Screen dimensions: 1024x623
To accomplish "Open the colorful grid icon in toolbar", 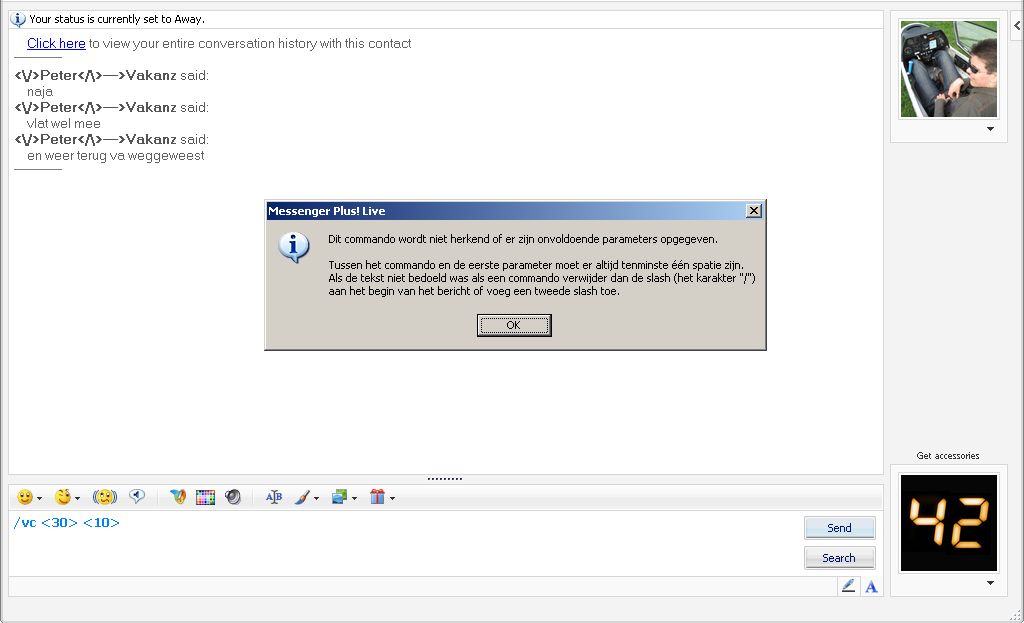I will point(205,498).
